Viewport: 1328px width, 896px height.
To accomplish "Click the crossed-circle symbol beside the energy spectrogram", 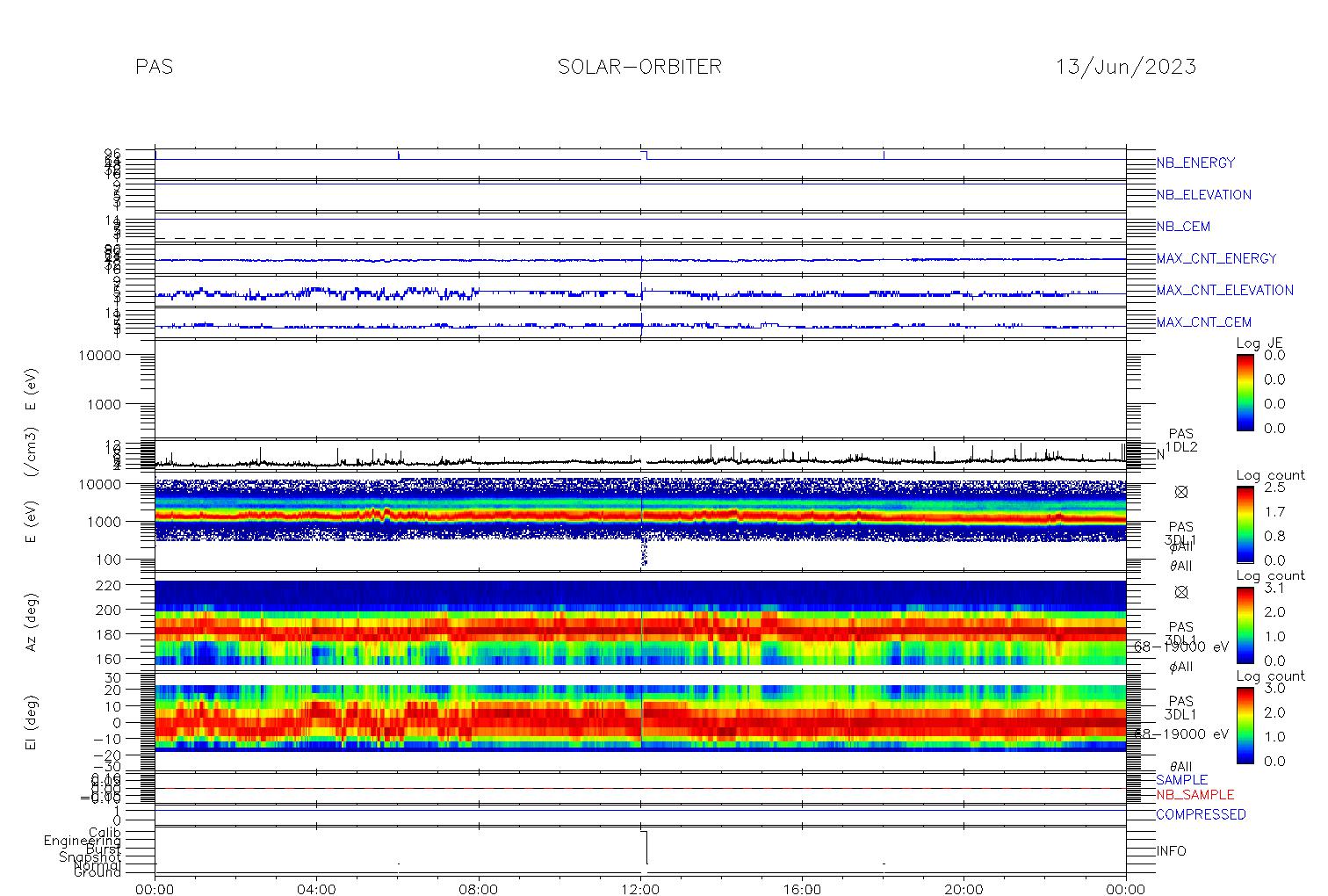I will click(x=1181, y=492).
